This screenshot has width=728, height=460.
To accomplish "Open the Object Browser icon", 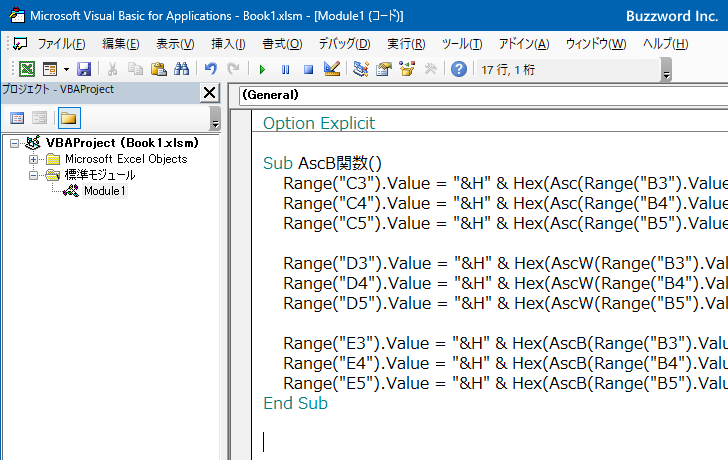I will coord(407,69).
